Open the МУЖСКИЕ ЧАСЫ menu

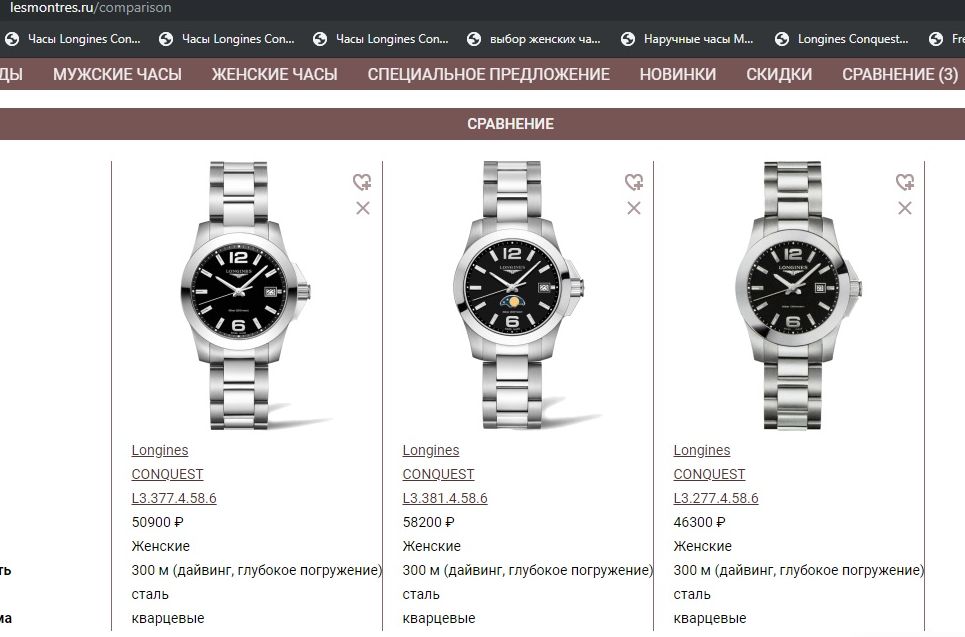pos(117,74)
